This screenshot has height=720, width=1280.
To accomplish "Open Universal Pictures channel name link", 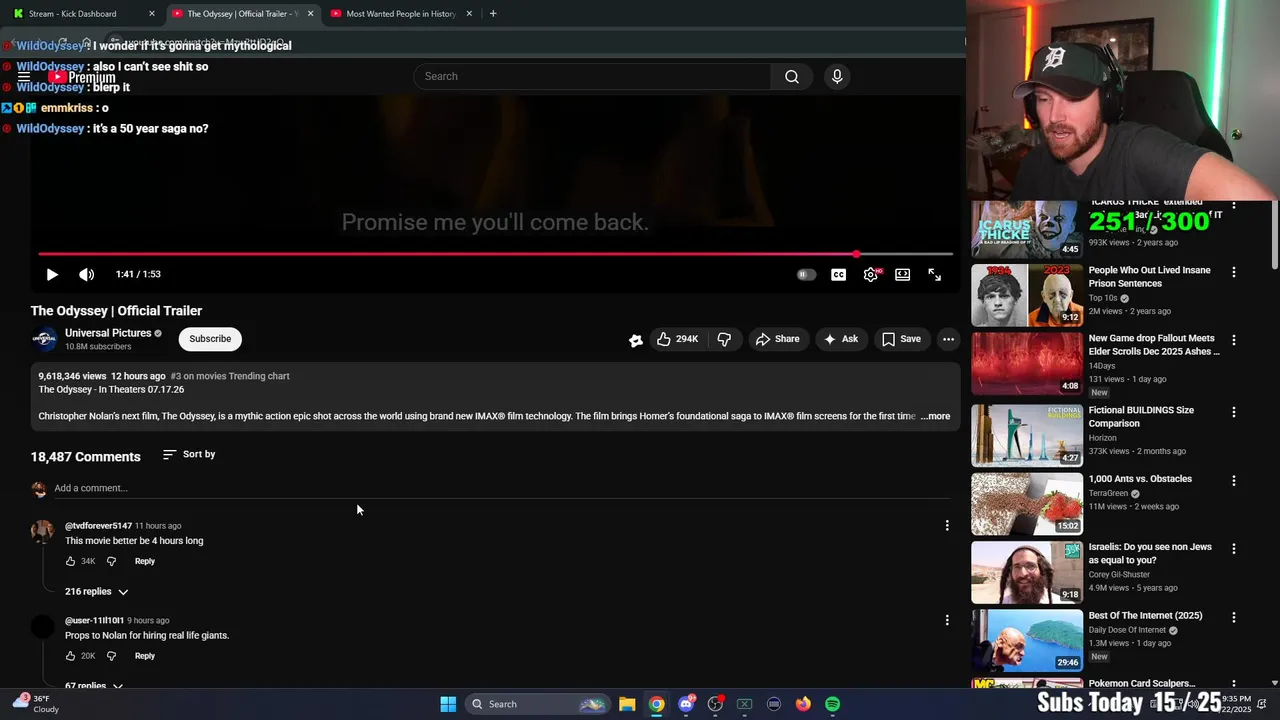I will point(108,333).
